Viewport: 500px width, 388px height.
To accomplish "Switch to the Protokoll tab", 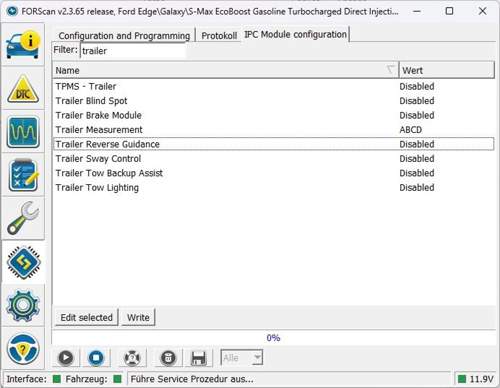I will coord(219,35).
